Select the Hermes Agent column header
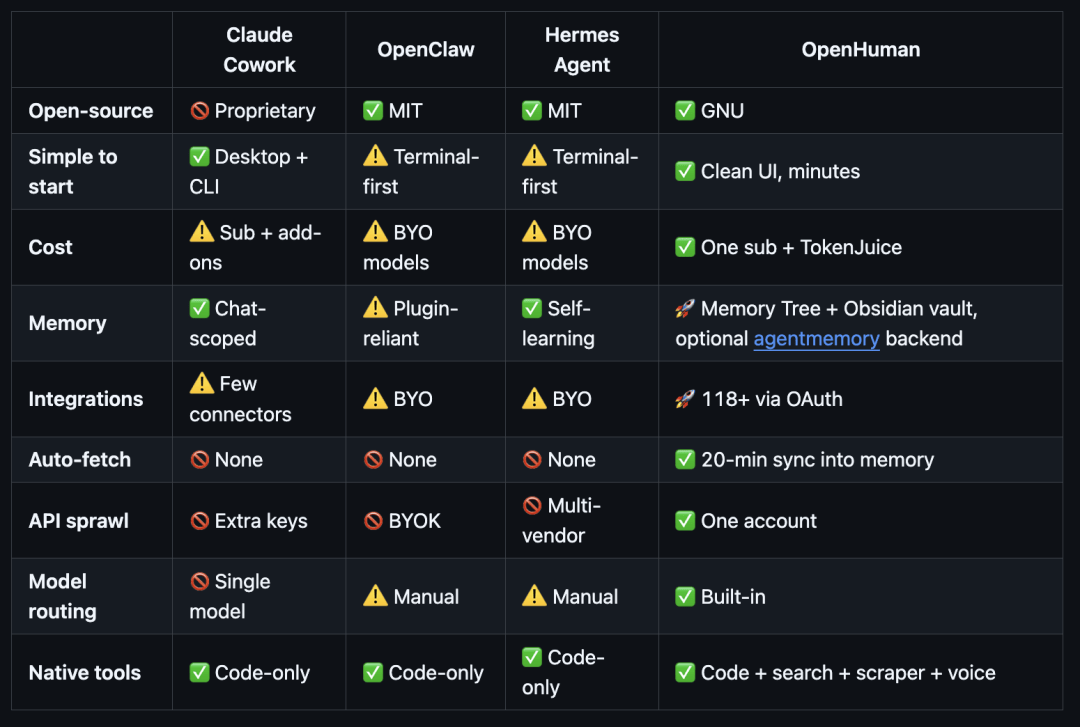Image resolution: width=1080 pixels, height=727 pixels. [582, 50]
